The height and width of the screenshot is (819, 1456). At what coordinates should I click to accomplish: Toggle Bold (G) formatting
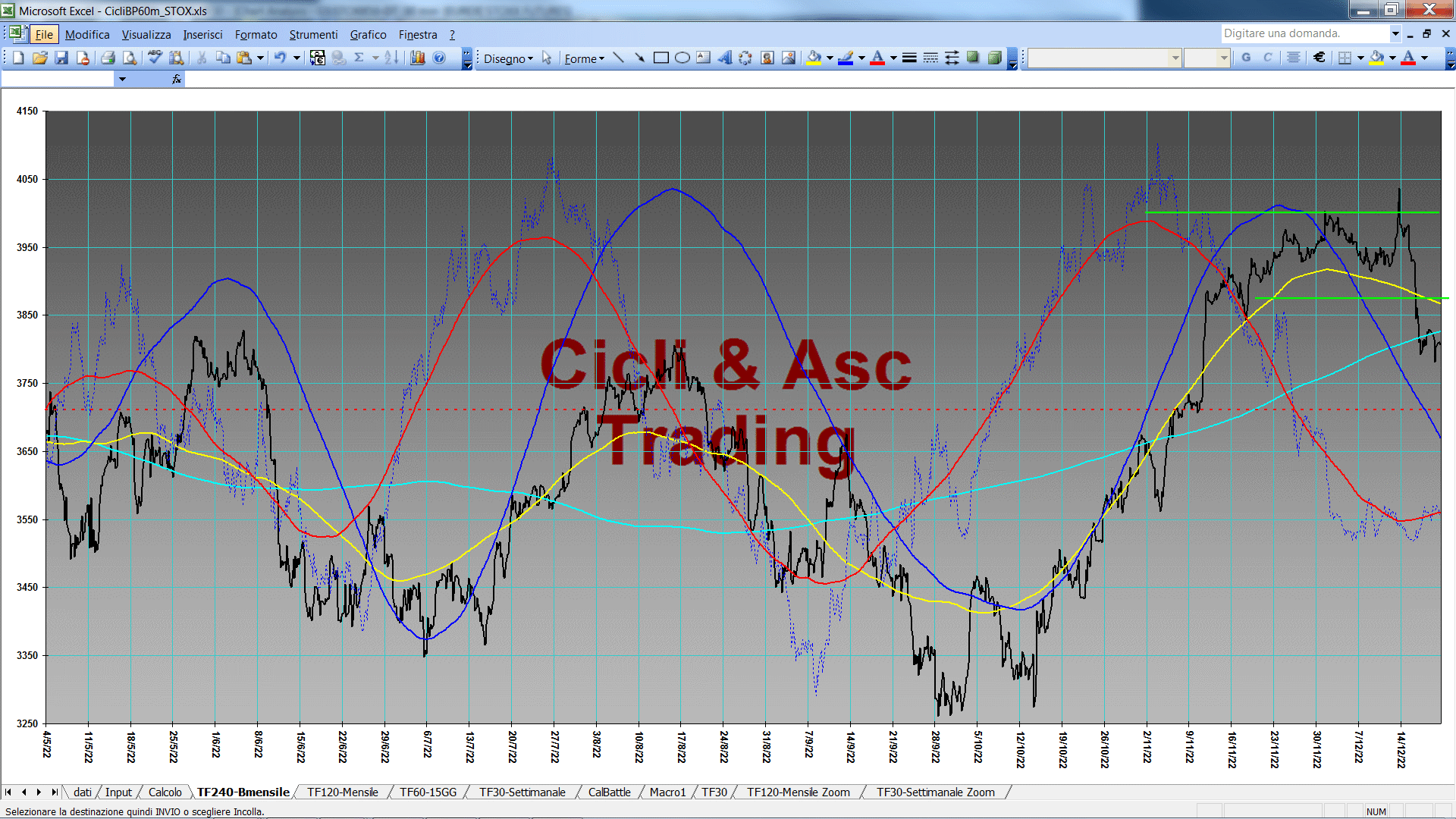tap(1246, 58)
